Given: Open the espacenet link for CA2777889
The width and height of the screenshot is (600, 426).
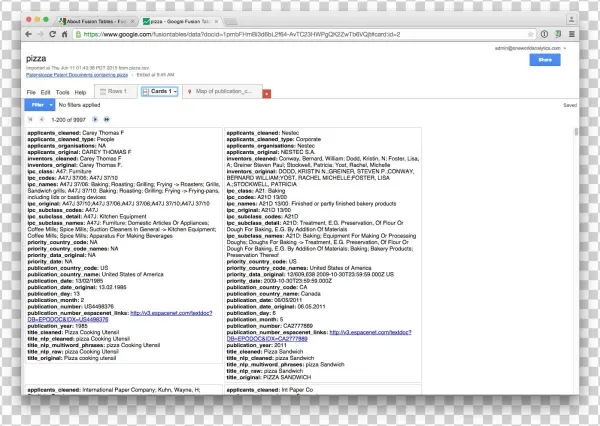Looking at the screenshot, I should tap(319, 336).
